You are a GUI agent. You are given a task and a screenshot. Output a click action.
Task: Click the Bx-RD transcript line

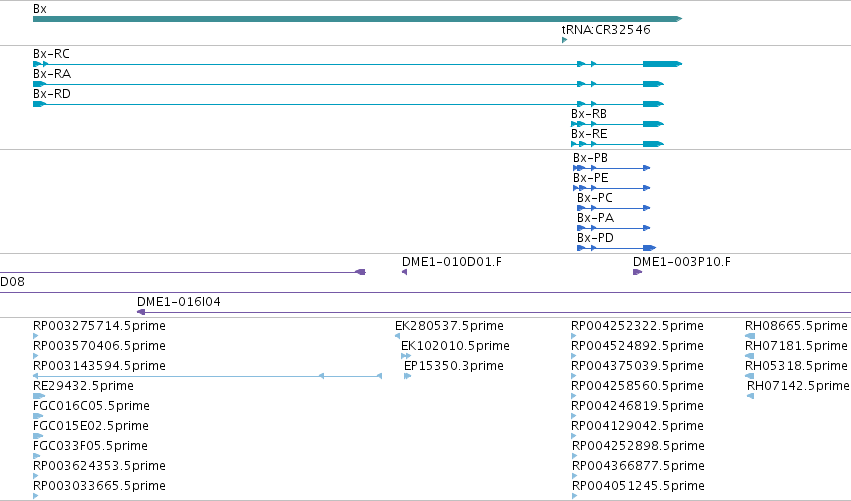pos(348,104)
